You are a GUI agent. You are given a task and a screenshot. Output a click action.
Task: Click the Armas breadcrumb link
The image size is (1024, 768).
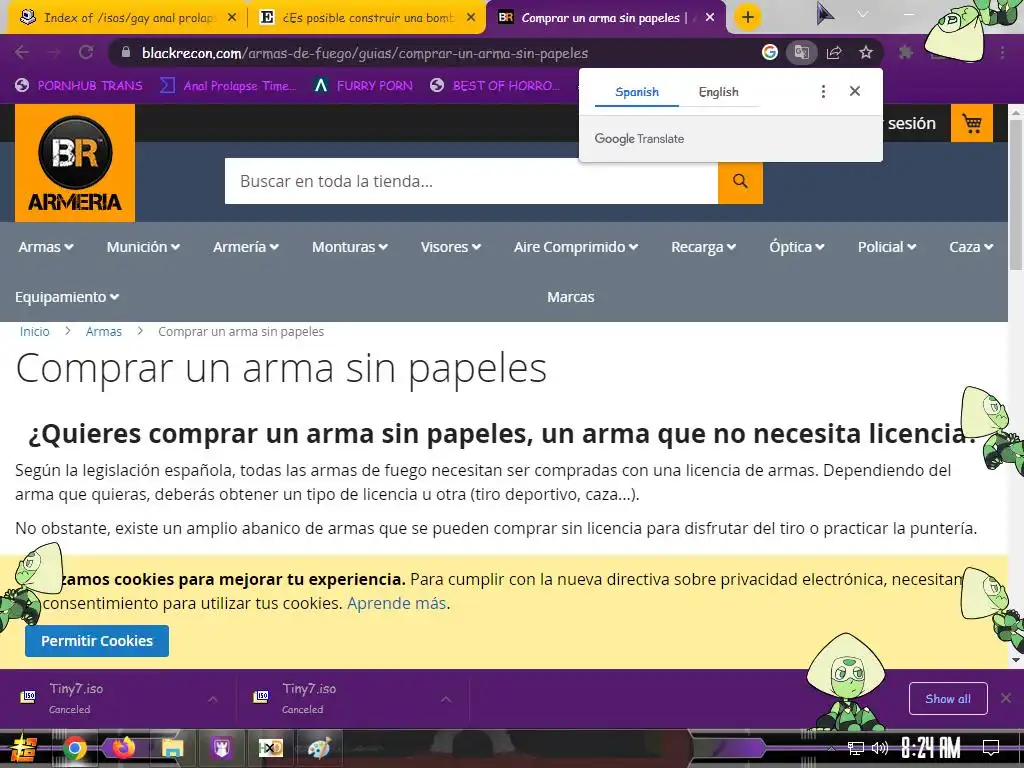[104, 331]
